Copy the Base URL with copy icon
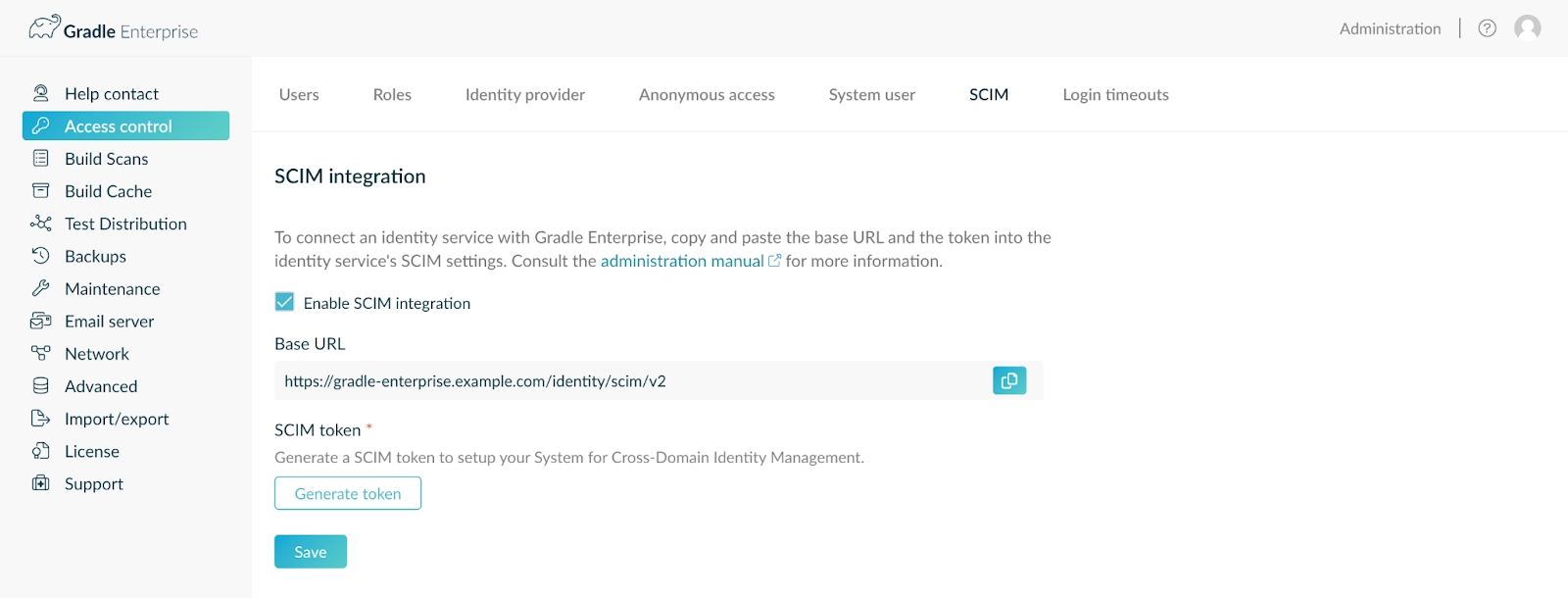The width and height of the screenshot is (1568, 598). point(1009,380)
